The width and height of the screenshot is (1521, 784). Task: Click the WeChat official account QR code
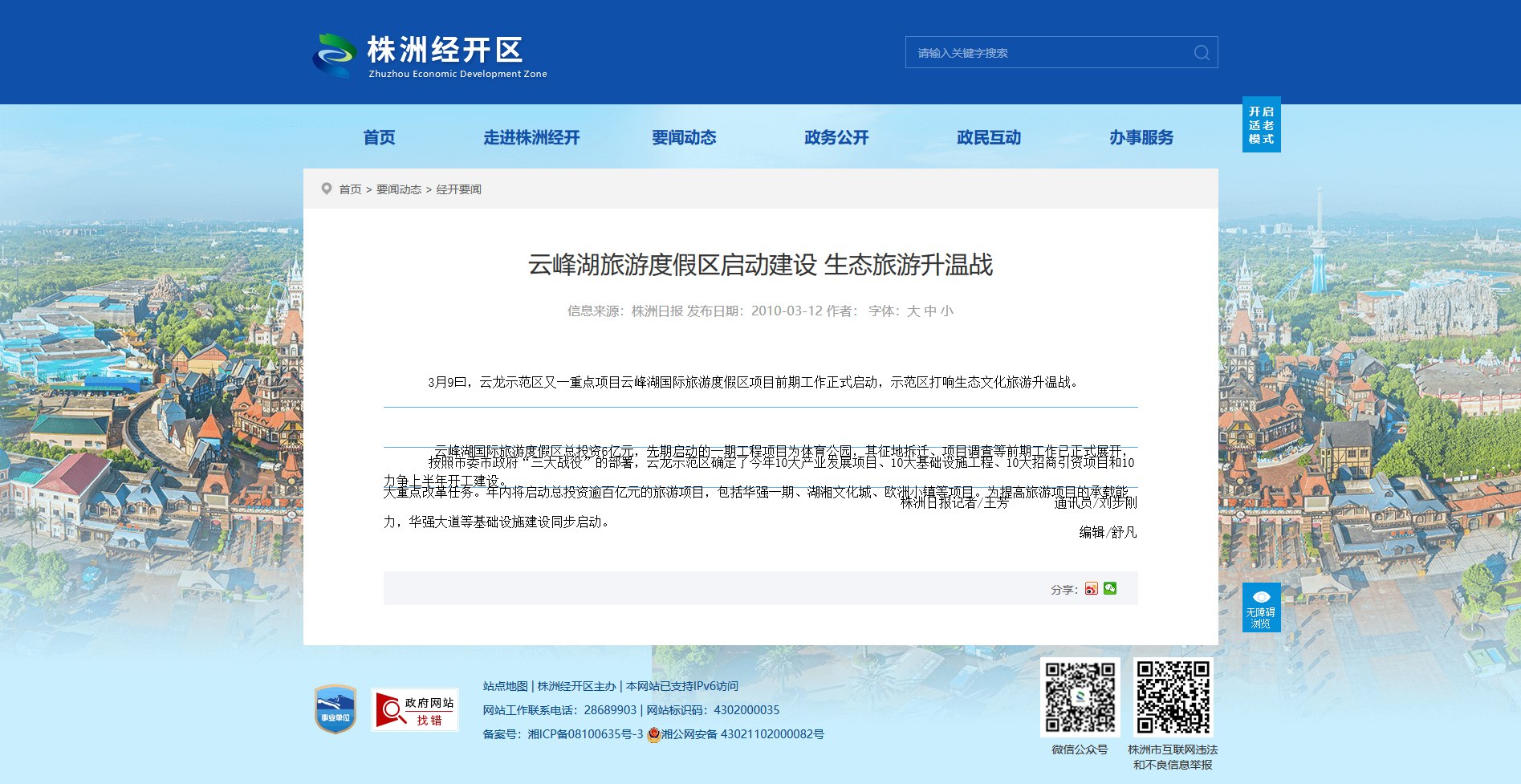tap(1080, 697)
